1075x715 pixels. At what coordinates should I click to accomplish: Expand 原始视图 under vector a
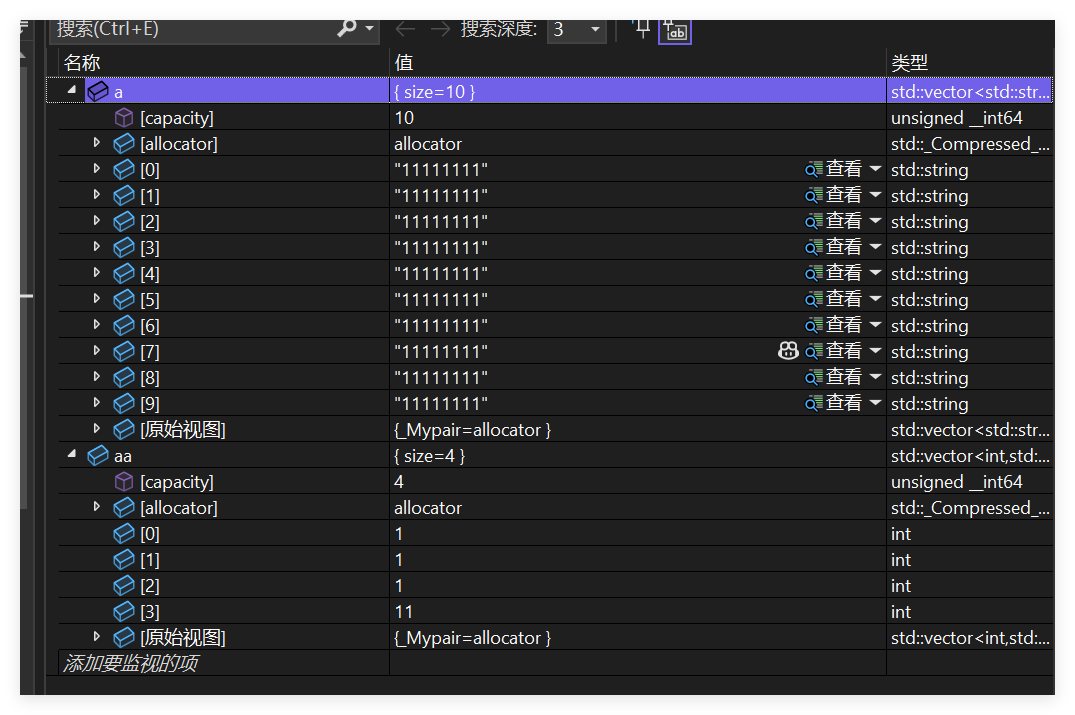[x=96, y=428]
